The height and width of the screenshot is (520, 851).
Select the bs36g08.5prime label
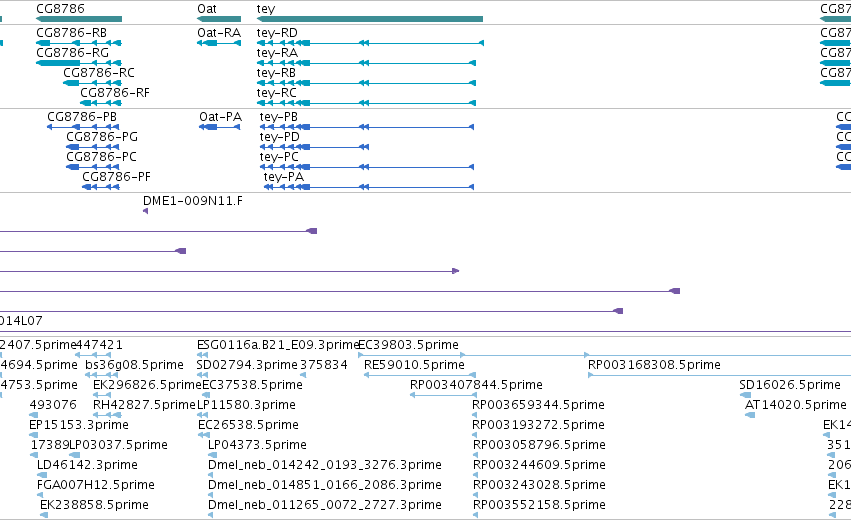[135, 365]
